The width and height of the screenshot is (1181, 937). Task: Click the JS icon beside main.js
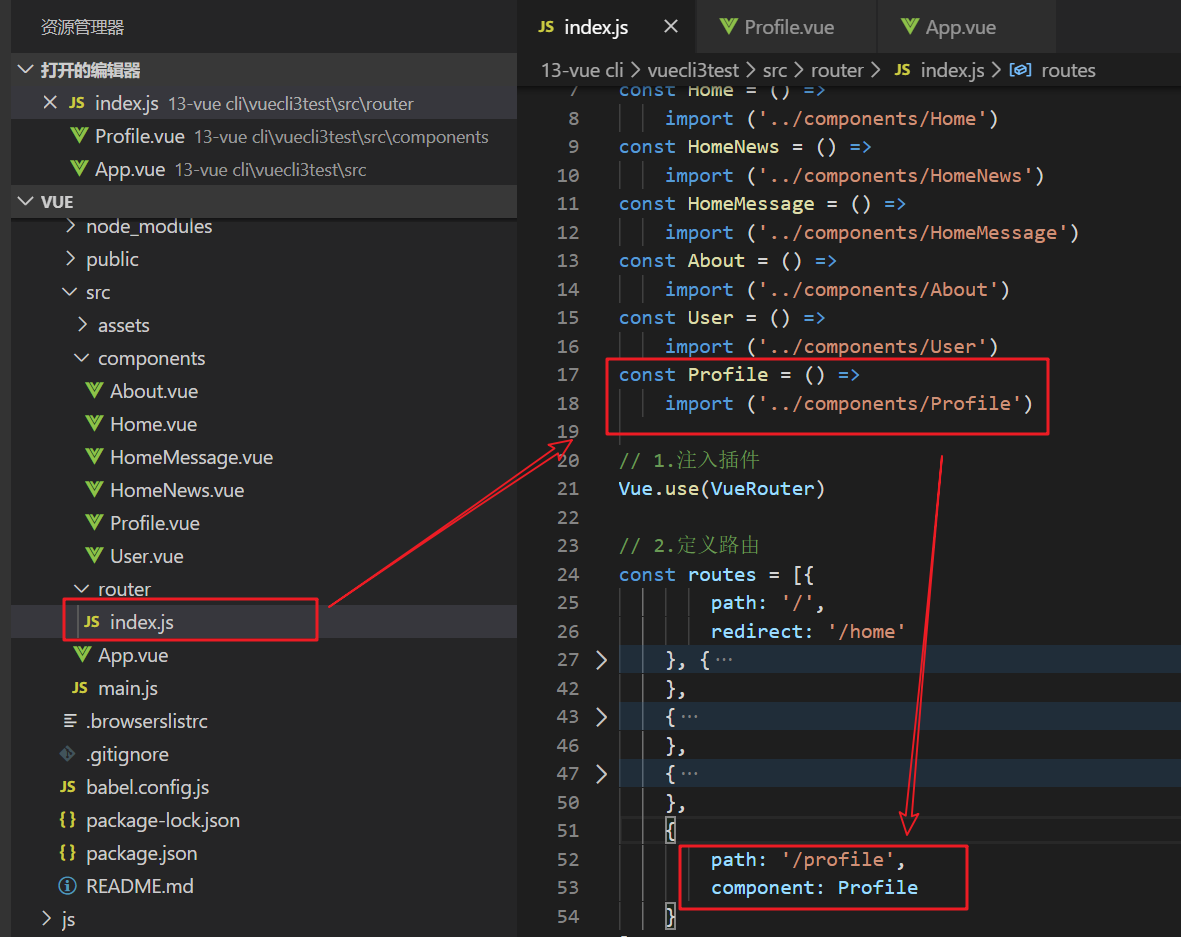point(80,688)
